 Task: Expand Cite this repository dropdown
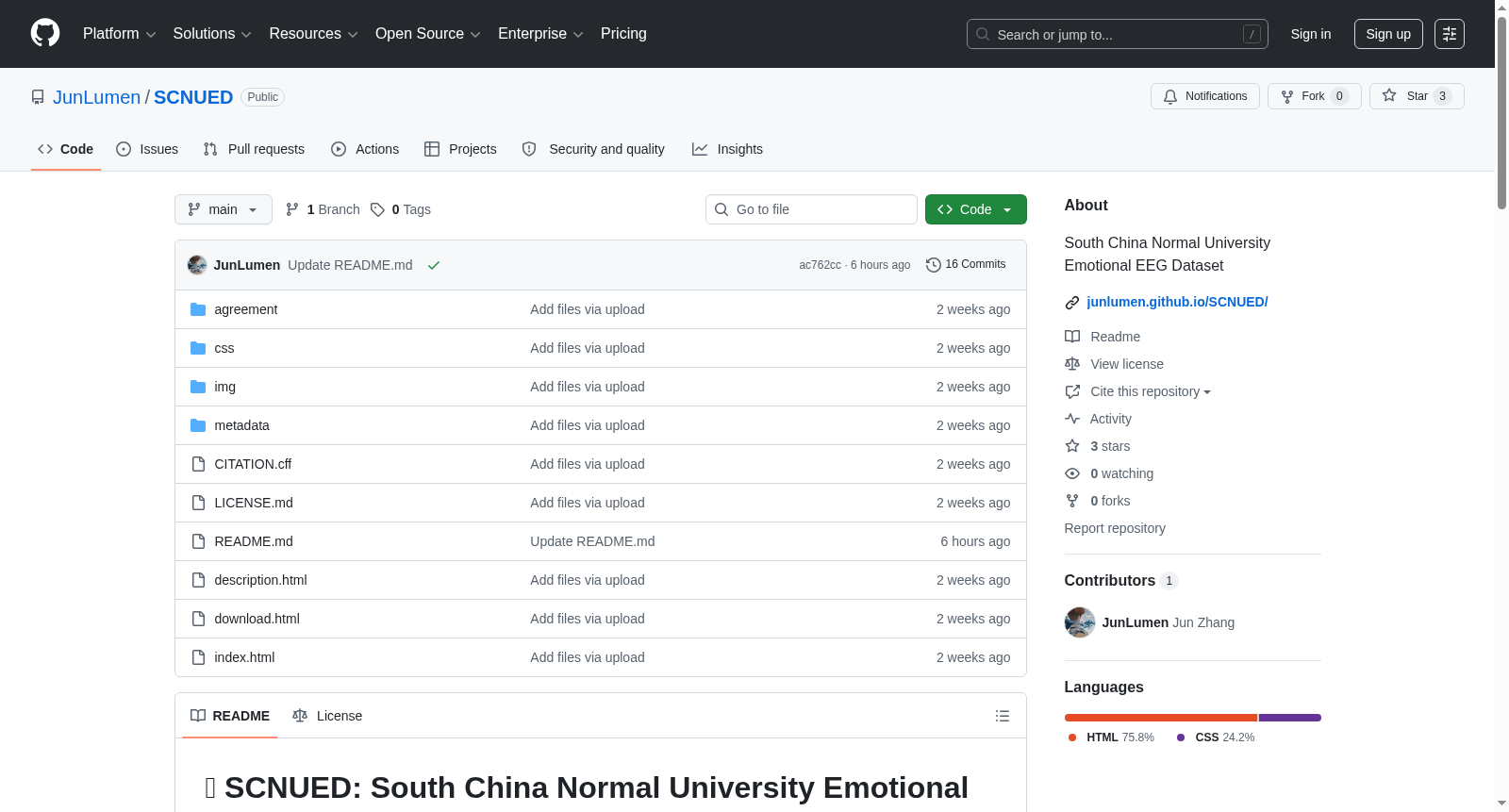click(x=1151, y=391)
